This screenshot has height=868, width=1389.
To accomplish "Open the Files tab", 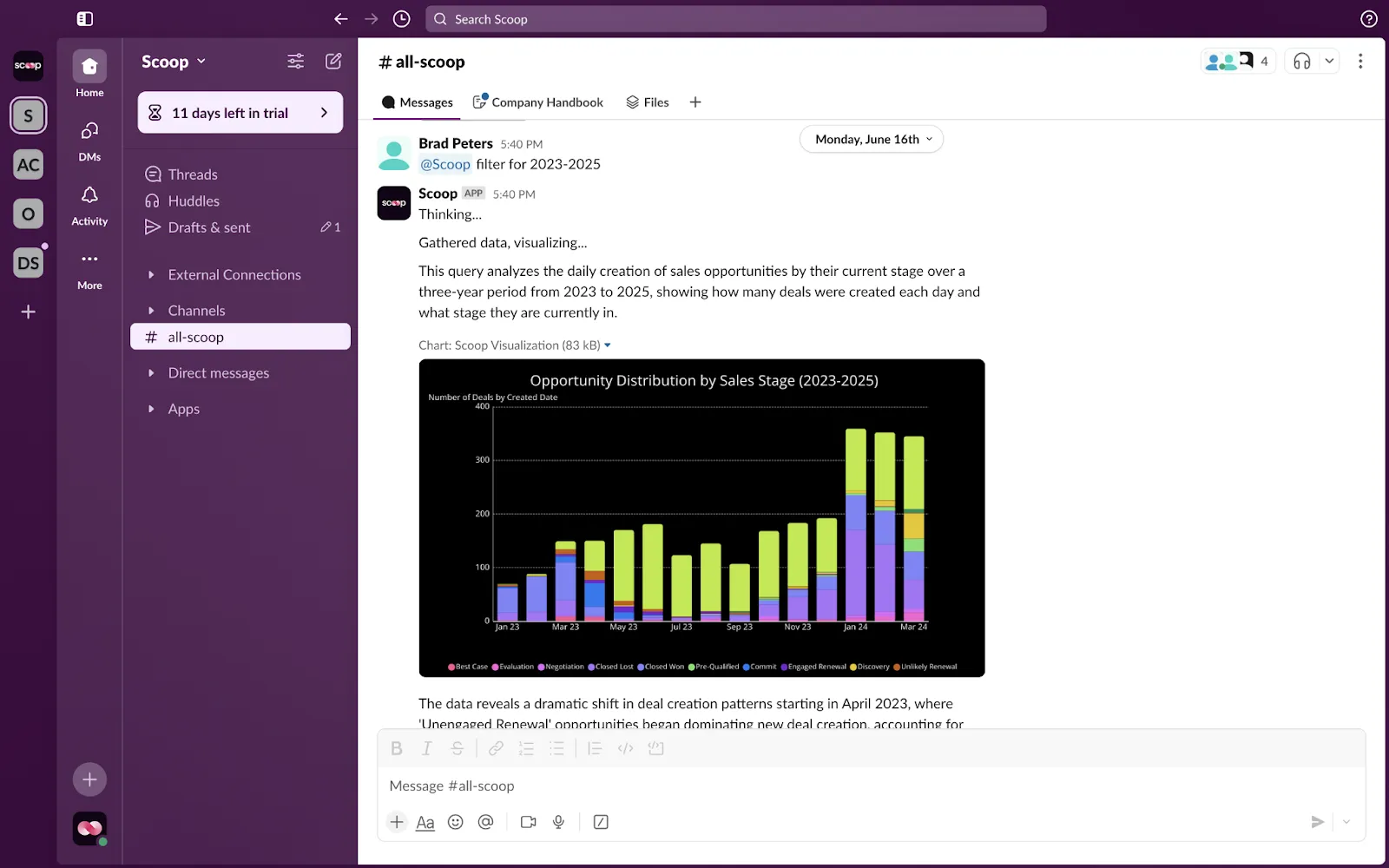I will point(648,102).
